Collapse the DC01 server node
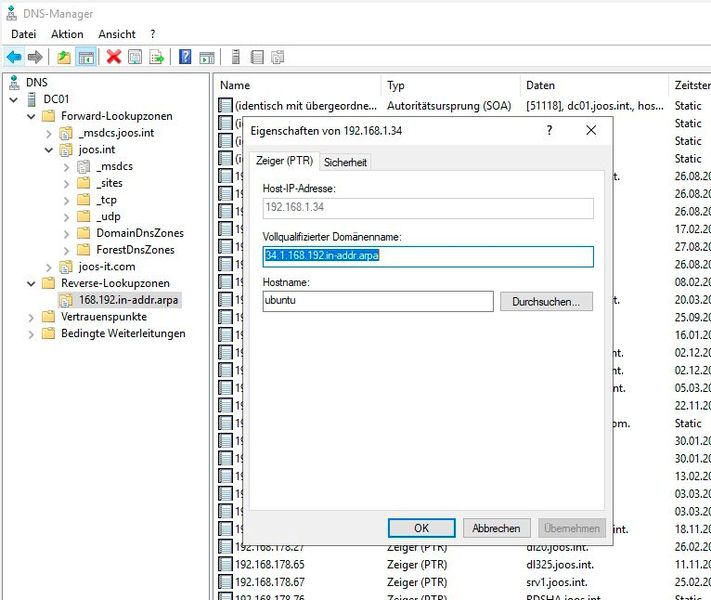This screenshot has height=600, width=711. point(14,99)
